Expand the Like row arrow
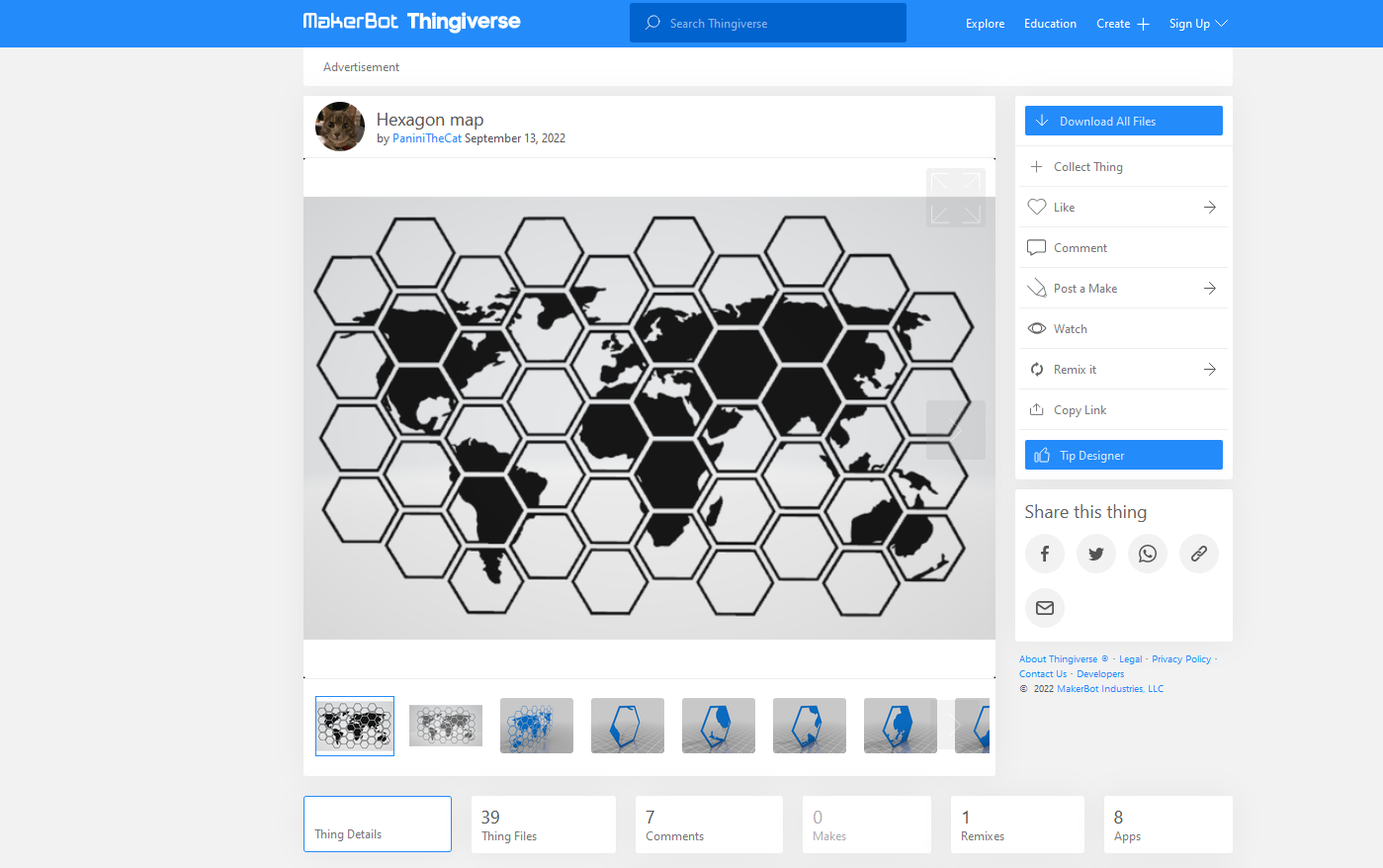 tap(1209, 208)
